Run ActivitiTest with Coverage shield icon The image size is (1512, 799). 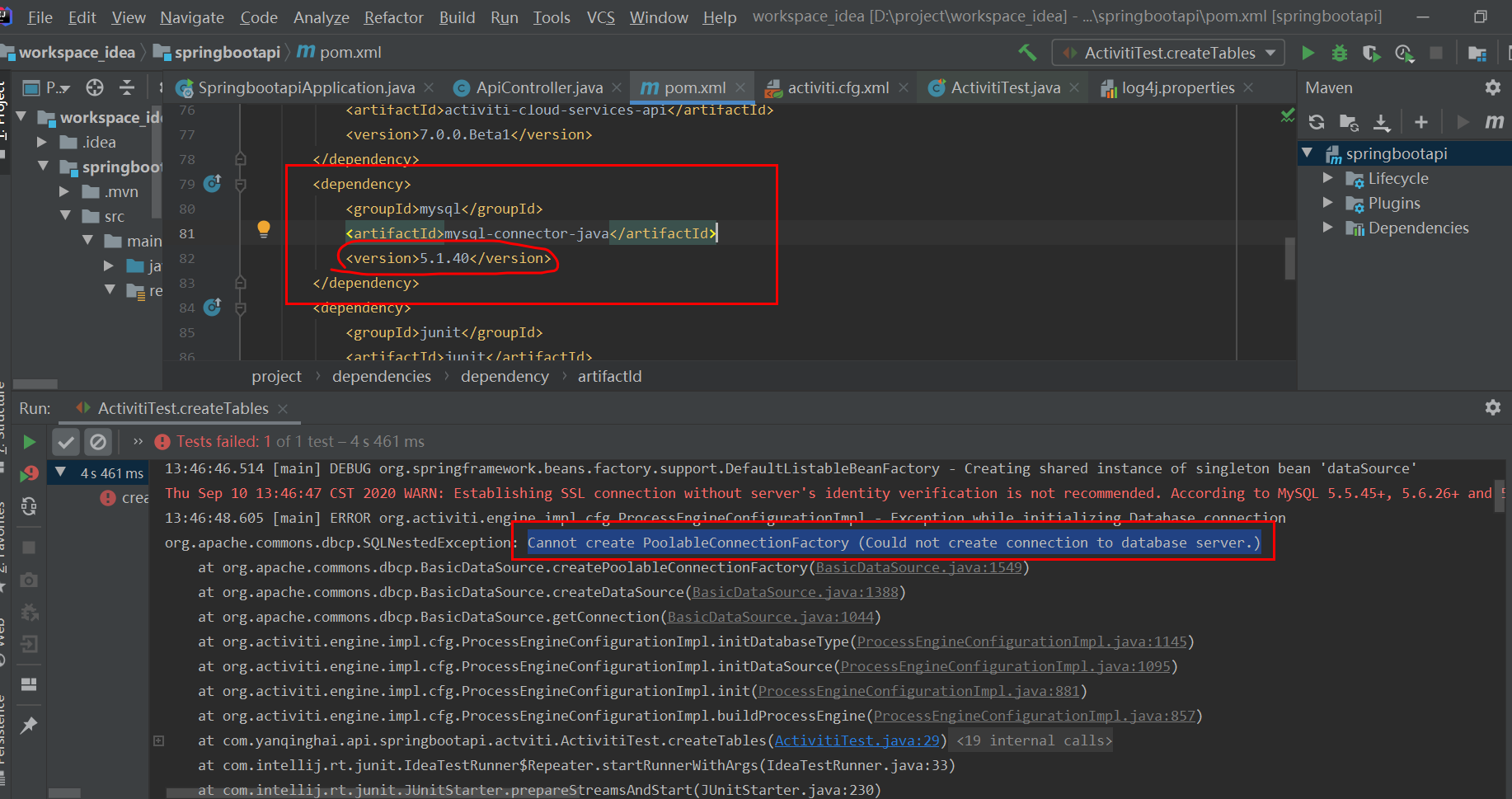[x=1371, y=52]
